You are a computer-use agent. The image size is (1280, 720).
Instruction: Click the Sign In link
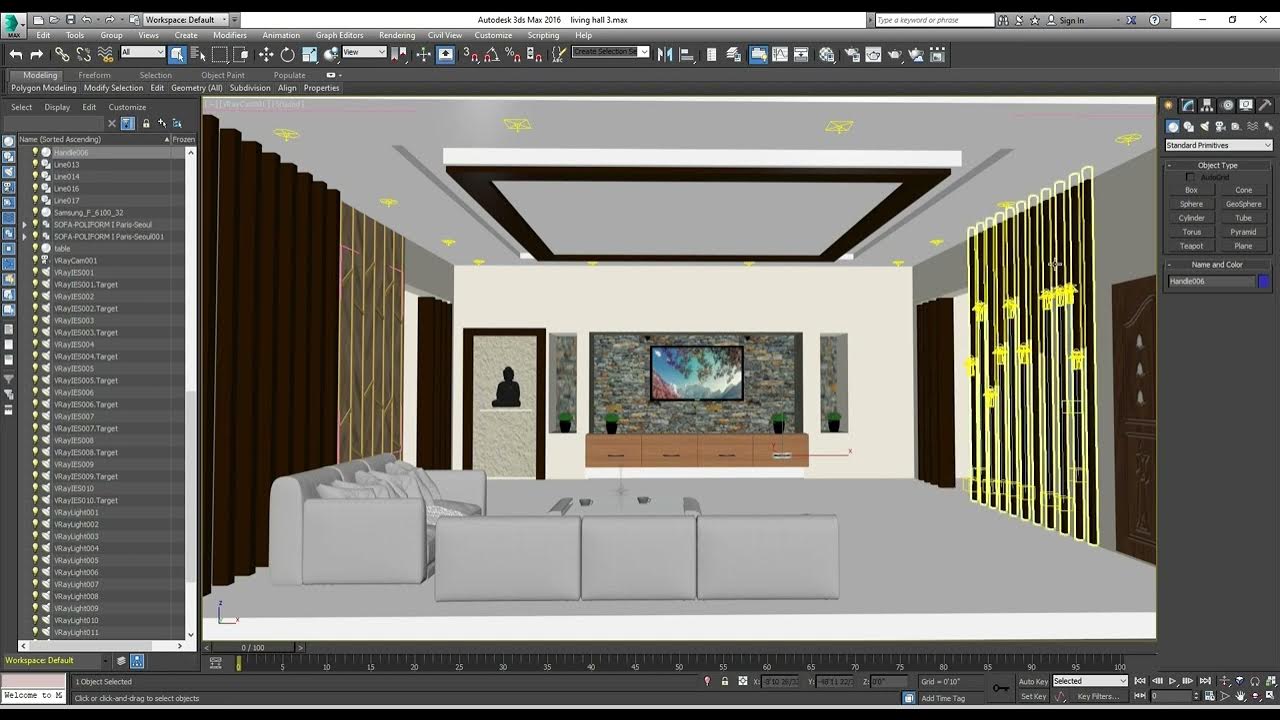point(1071,20)
